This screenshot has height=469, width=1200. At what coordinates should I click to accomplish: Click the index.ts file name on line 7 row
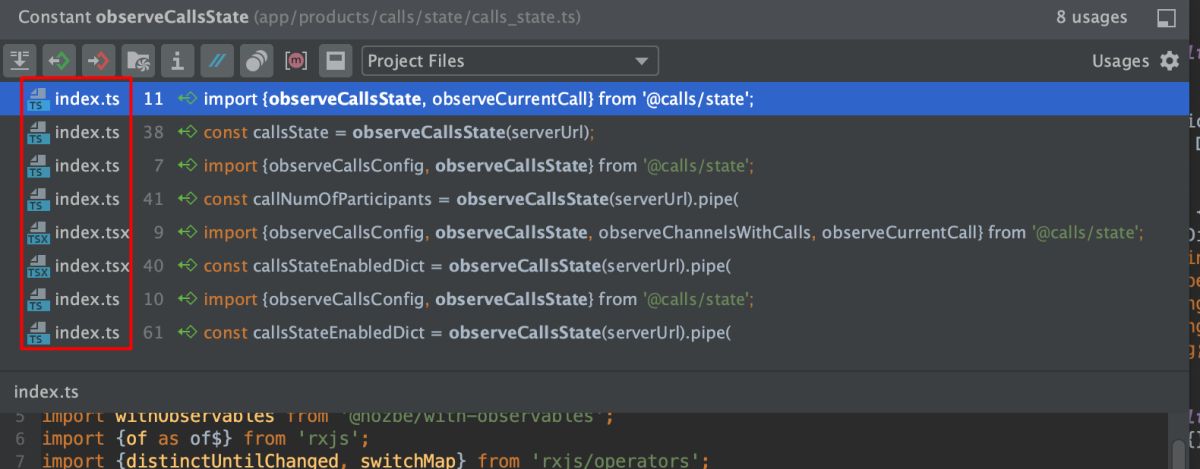(x=87, y=165)
